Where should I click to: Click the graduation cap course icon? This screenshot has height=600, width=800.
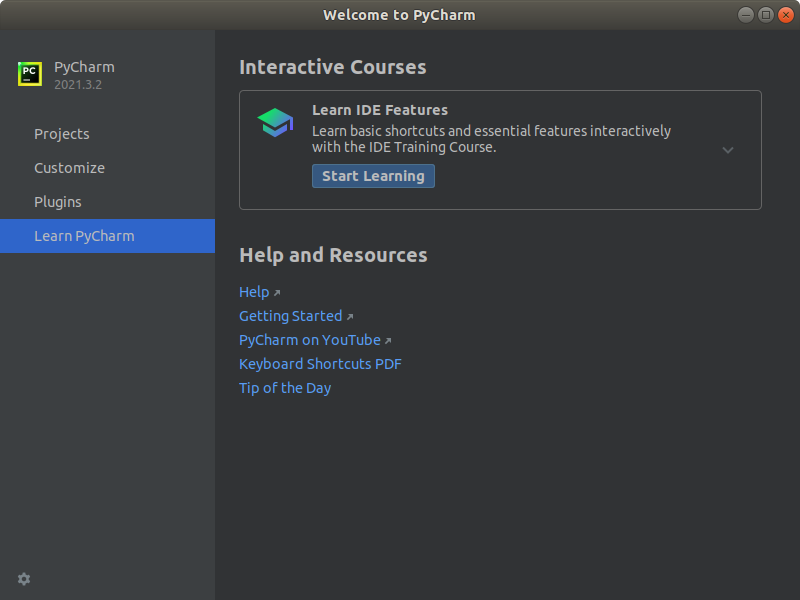pos(275,123)
